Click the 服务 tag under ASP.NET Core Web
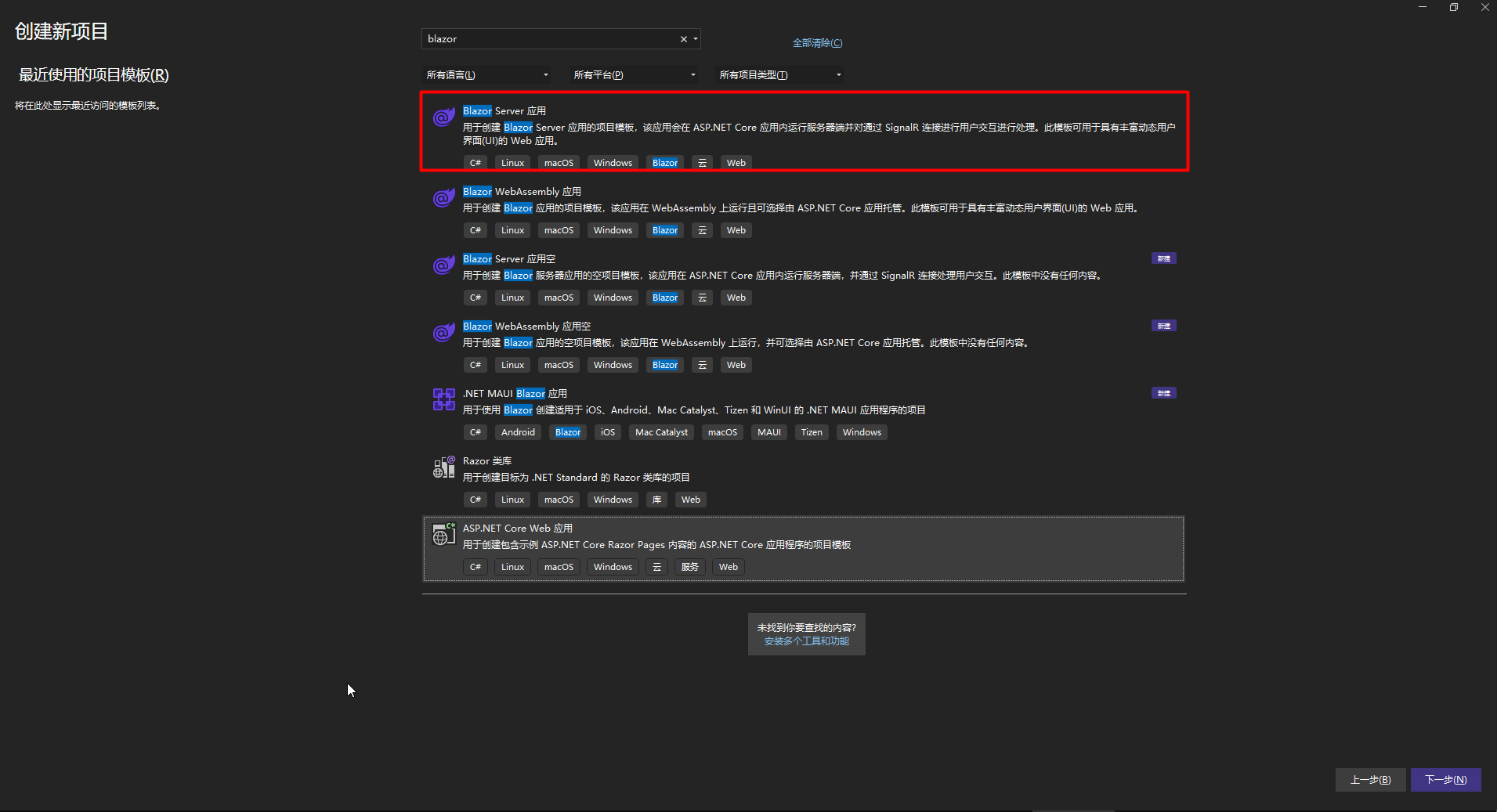The image size is (1497, 812). click(689, 567)
